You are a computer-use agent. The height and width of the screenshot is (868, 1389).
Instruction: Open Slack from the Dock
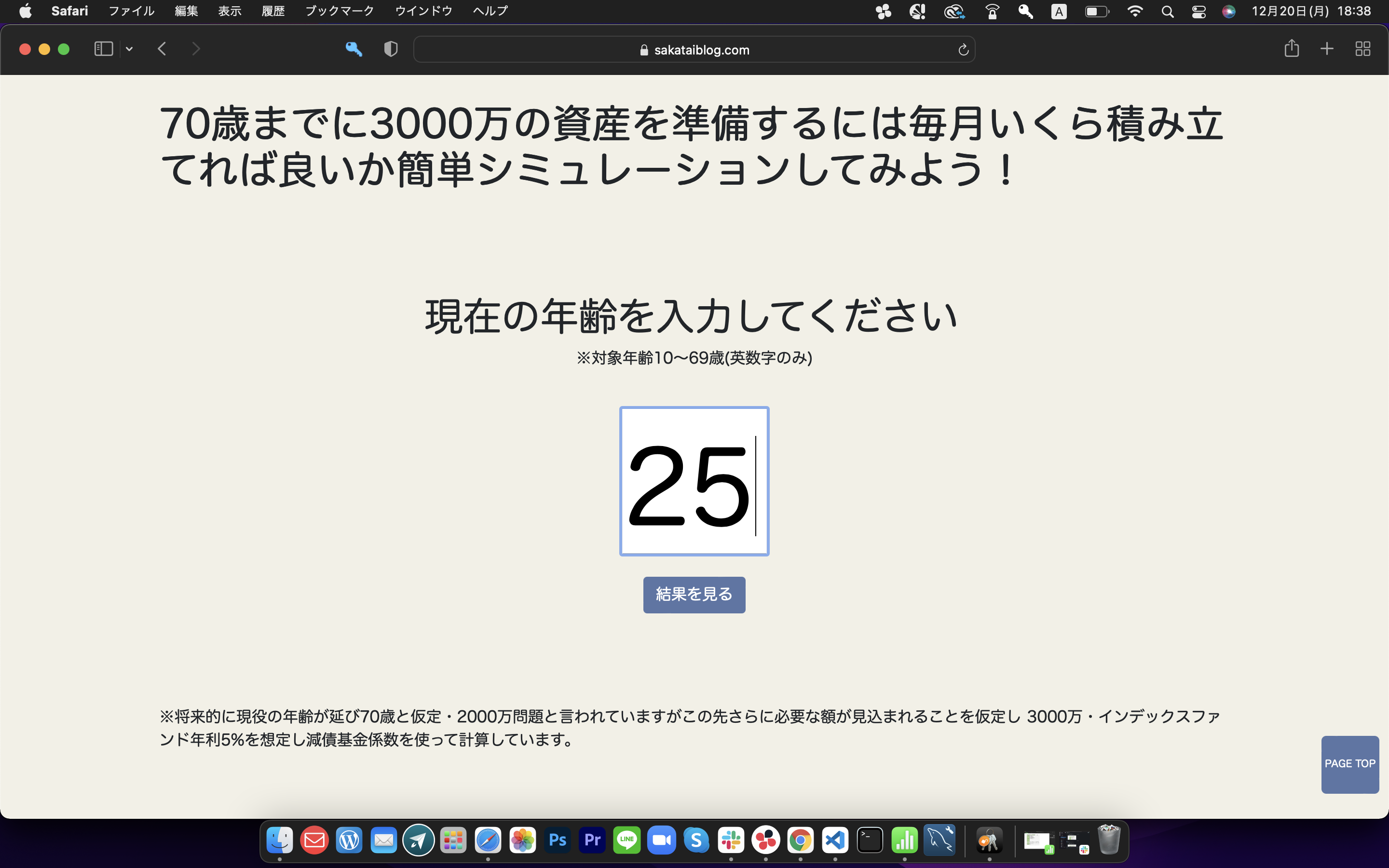pyautogui.click(x=731, y=839)
